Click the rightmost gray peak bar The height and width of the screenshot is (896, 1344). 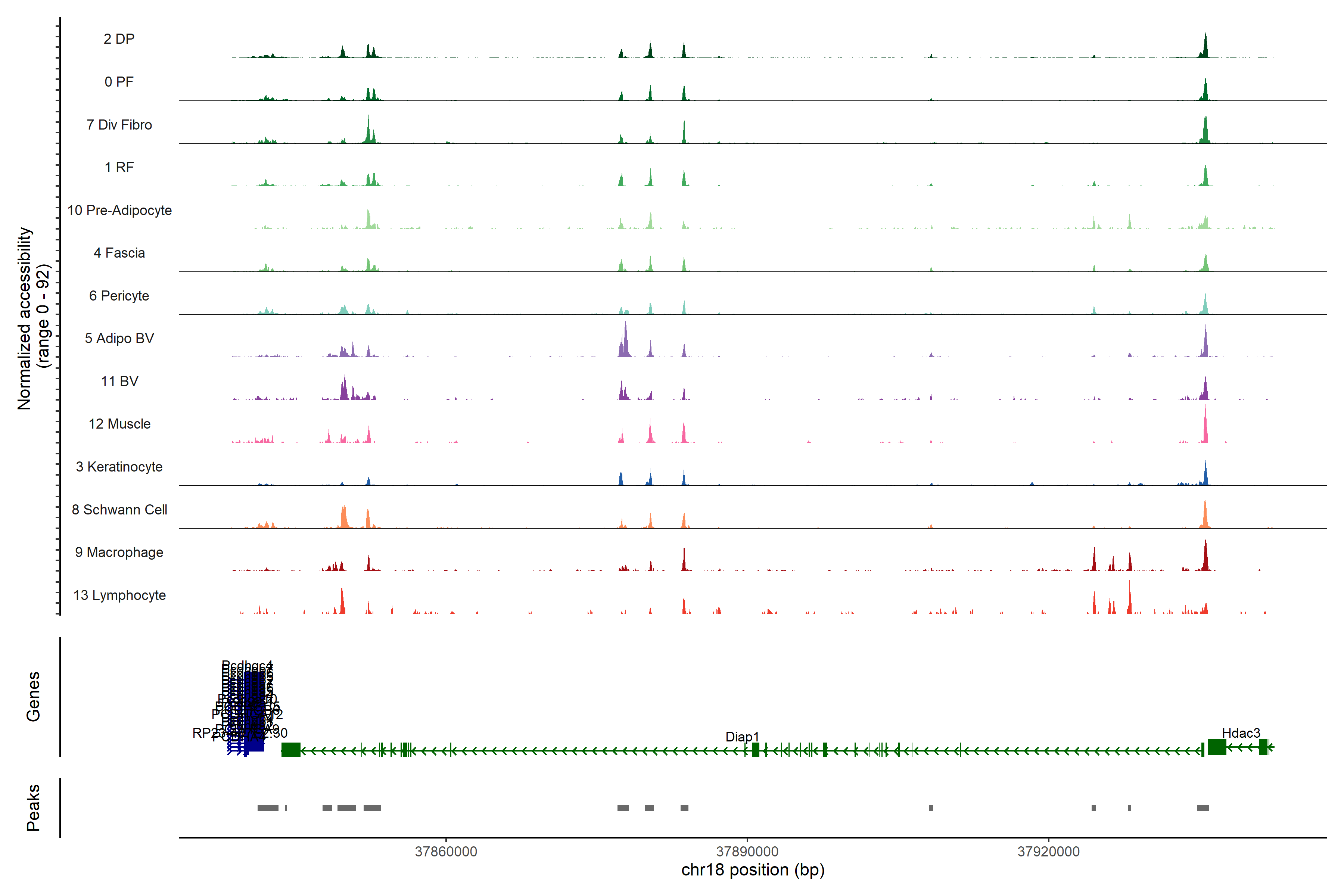pos(1202,808)
